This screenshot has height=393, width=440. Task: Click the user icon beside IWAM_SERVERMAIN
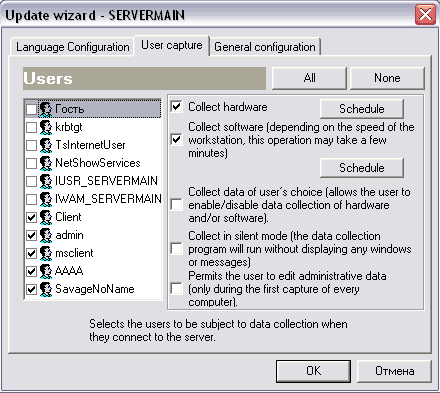click(46, 199)
